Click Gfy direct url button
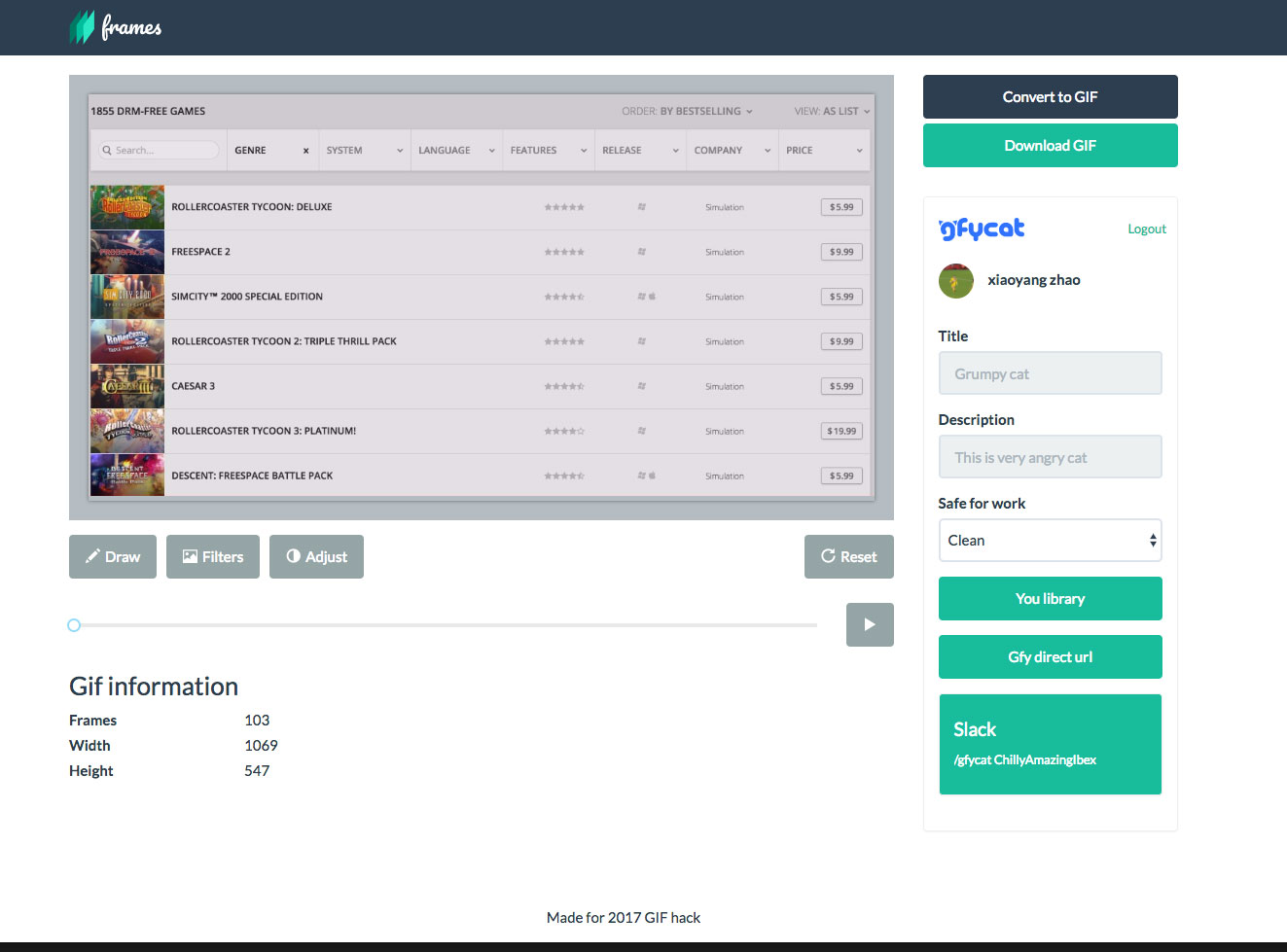 [1050, 657]
